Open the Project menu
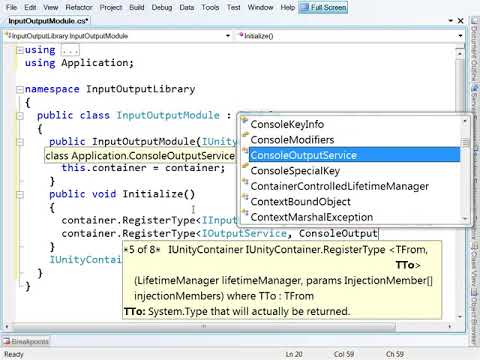480x360 pixels. click(x=111, y=7)
